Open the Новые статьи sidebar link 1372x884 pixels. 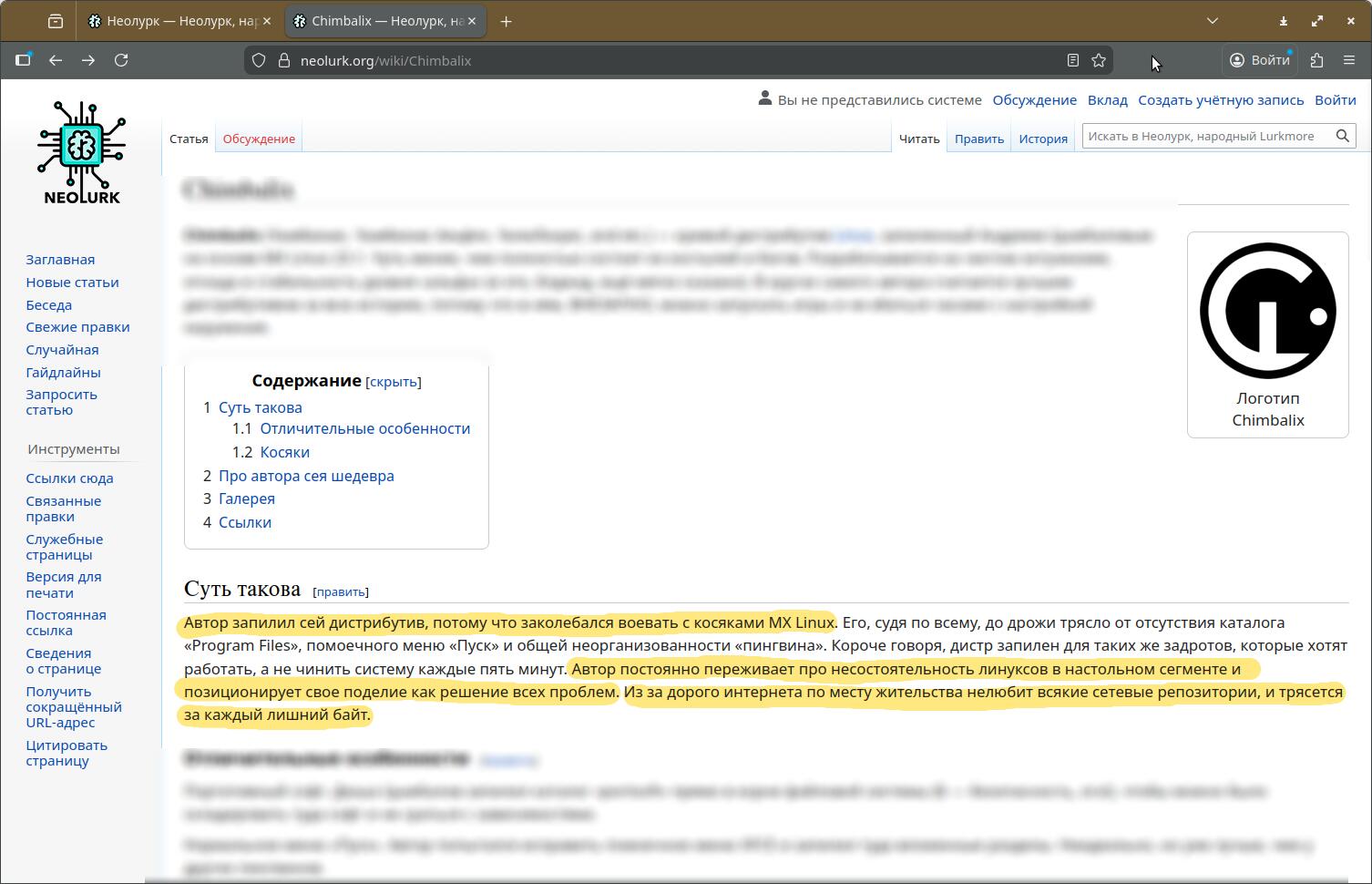coord(72,283)
